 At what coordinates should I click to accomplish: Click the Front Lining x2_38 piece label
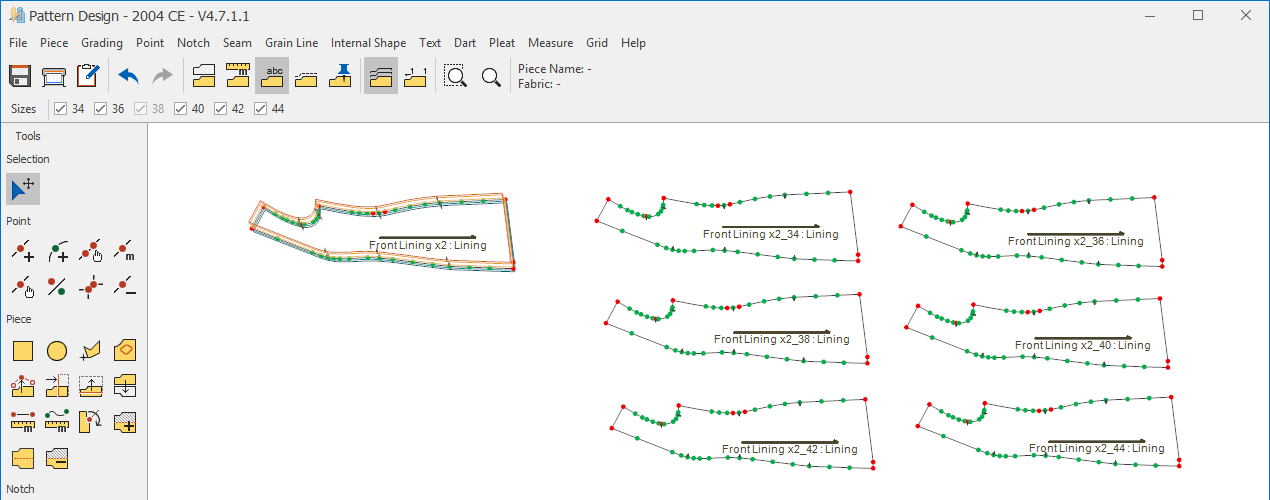[781, 339]
